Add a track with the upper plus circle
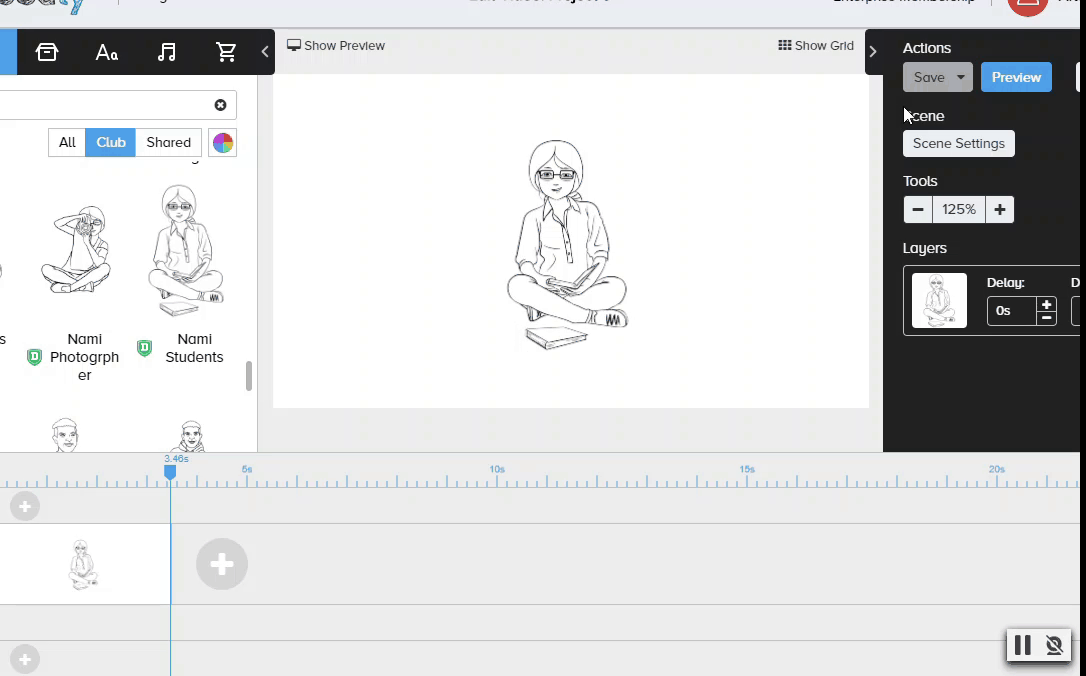Viewport: 1086px width, 676px height. (x=25, y=506)
